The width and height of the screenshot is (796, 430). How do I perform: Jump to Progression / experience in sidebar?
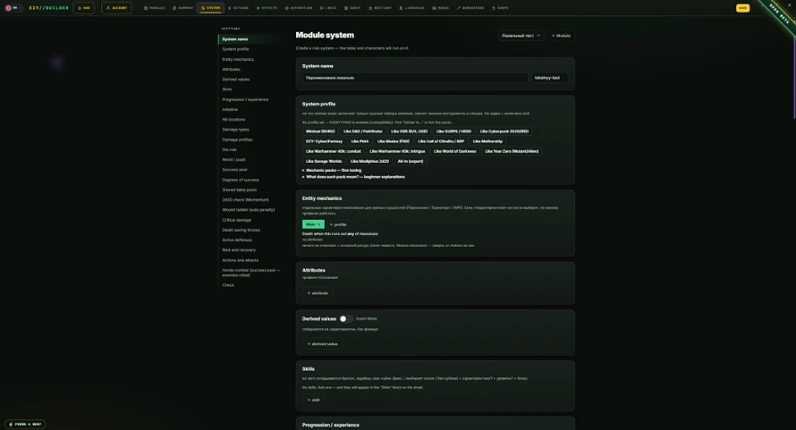[245, 100]
